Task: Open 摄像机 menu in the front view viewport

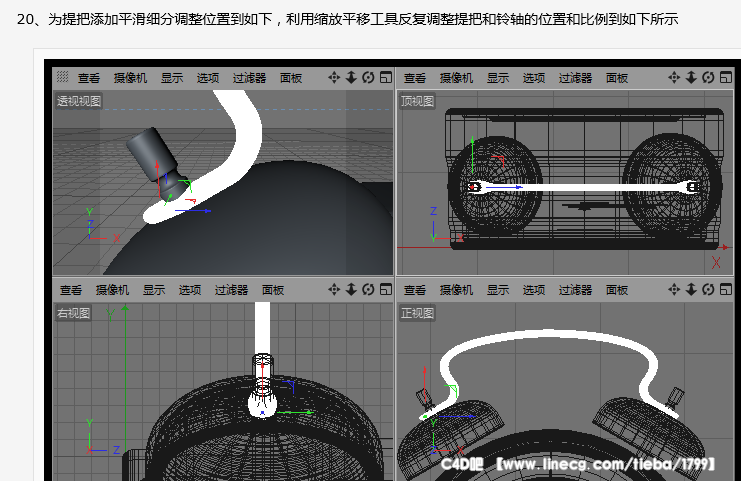Action: click(457, 290)
